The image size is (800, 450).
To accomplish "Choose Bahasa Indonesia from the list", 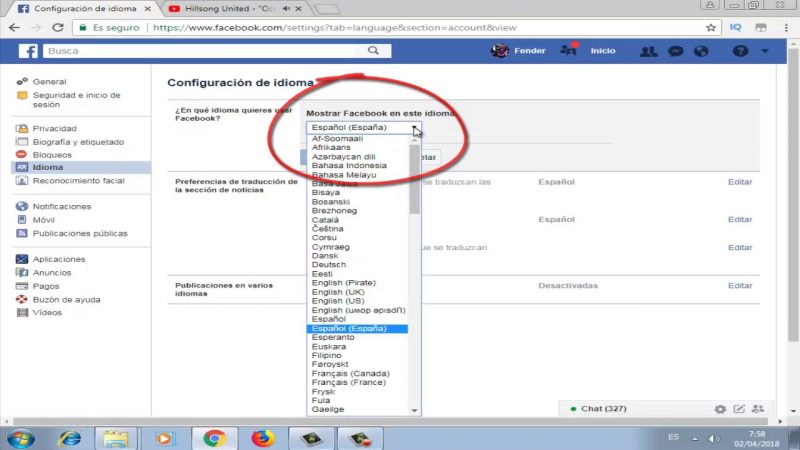I will pyautogui.click(x=349, y=165).
